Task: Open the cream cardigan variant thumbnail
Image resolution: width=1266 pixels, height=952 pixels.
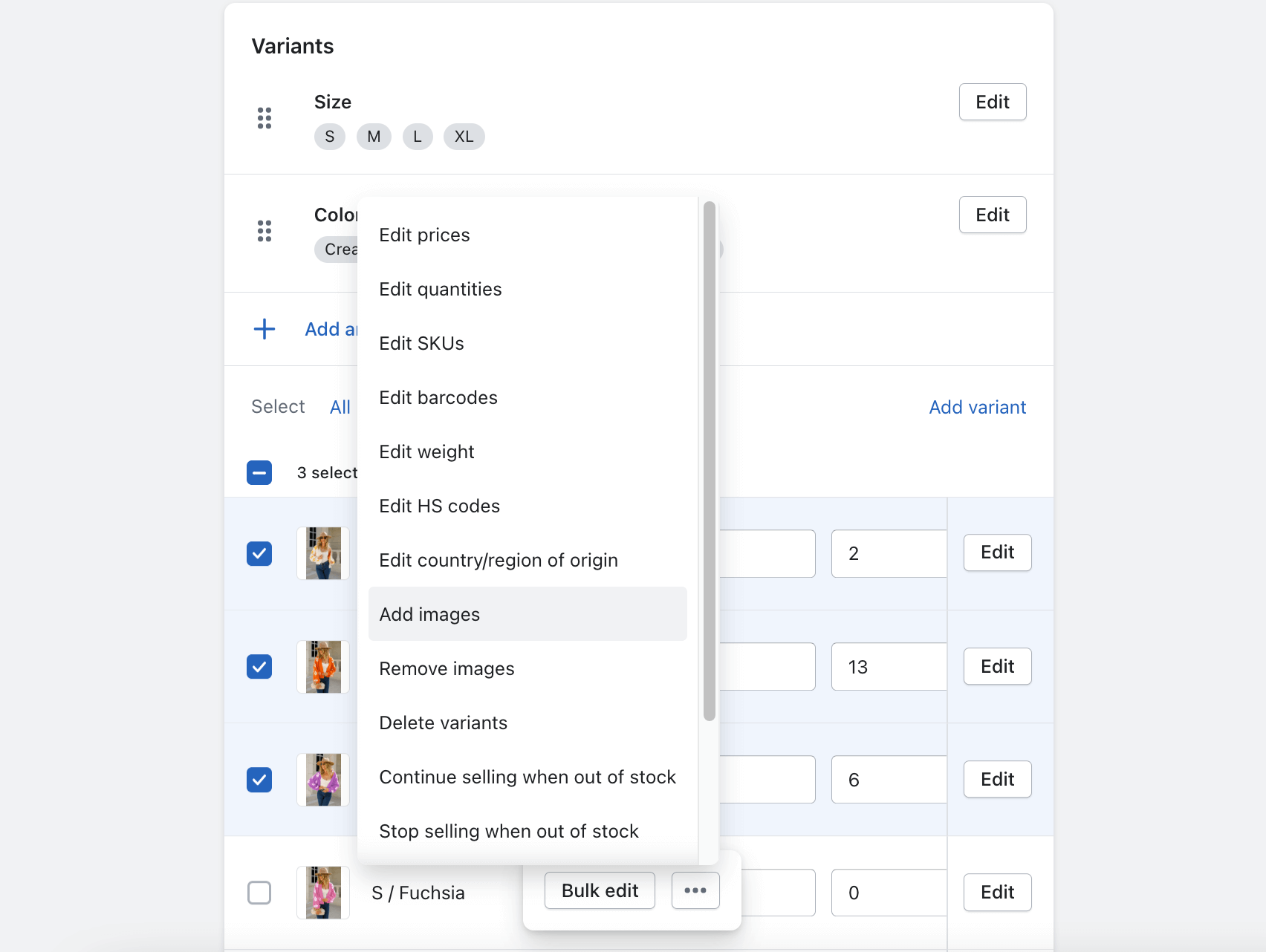Action: pyautogui.click(x=323, y=553)
